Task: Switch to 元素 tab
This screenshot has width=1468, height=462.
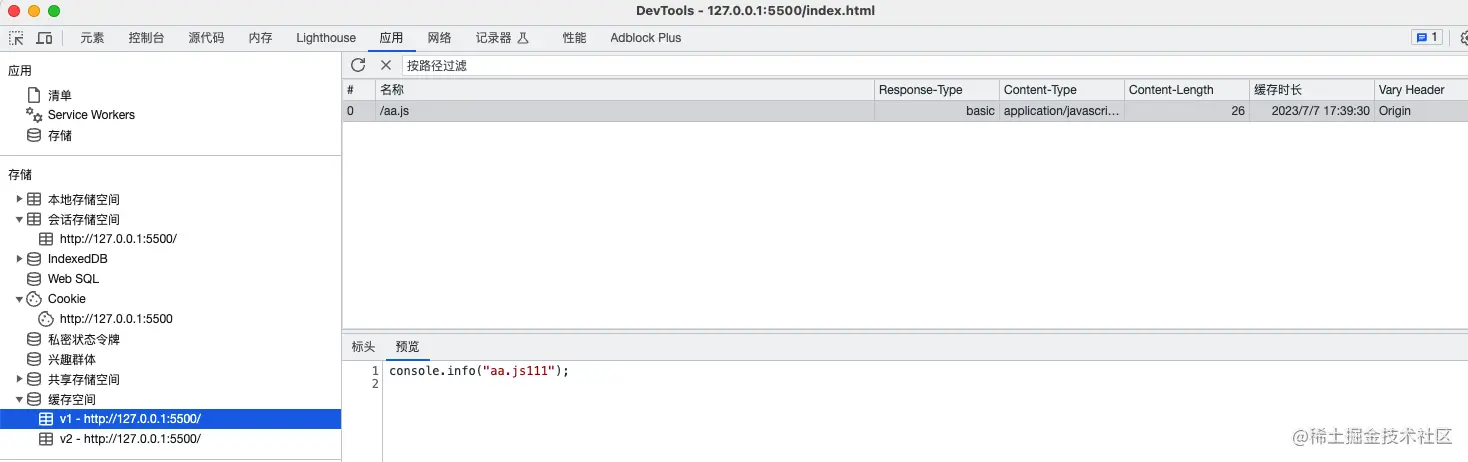Action: [92, 38]
